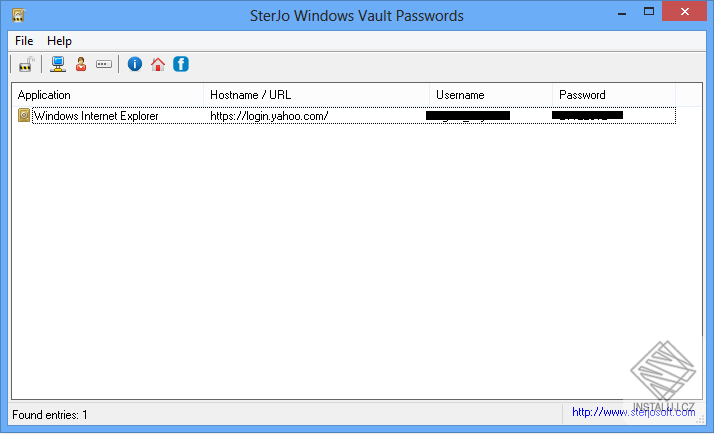Click the https://login.yahoo.com/ hostname cell

click(269, 116)
